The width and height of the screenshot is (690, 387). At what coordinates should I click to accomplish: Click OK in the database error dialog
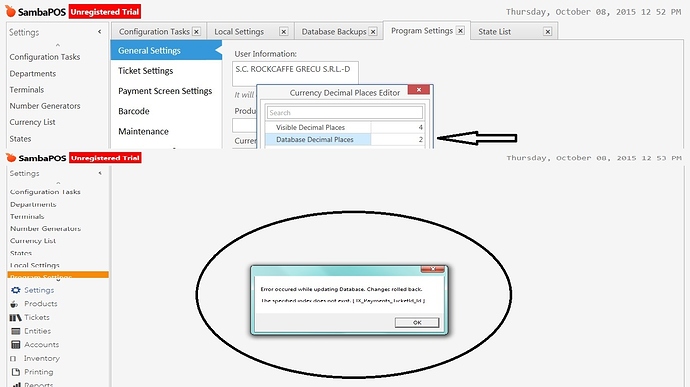point(417,323)
